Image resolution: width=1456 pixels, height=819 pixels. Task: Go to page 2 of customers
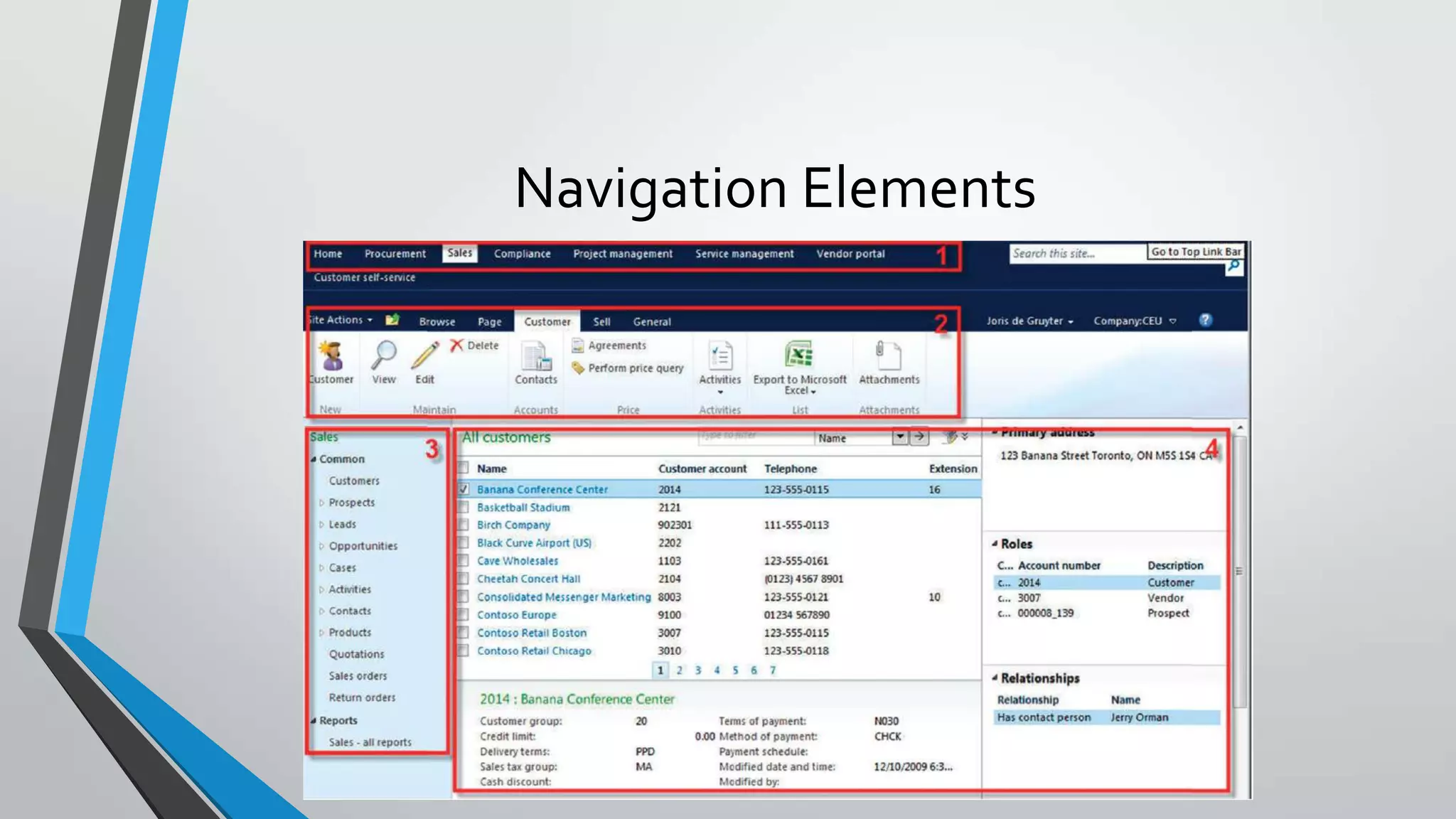coord(679,670)
